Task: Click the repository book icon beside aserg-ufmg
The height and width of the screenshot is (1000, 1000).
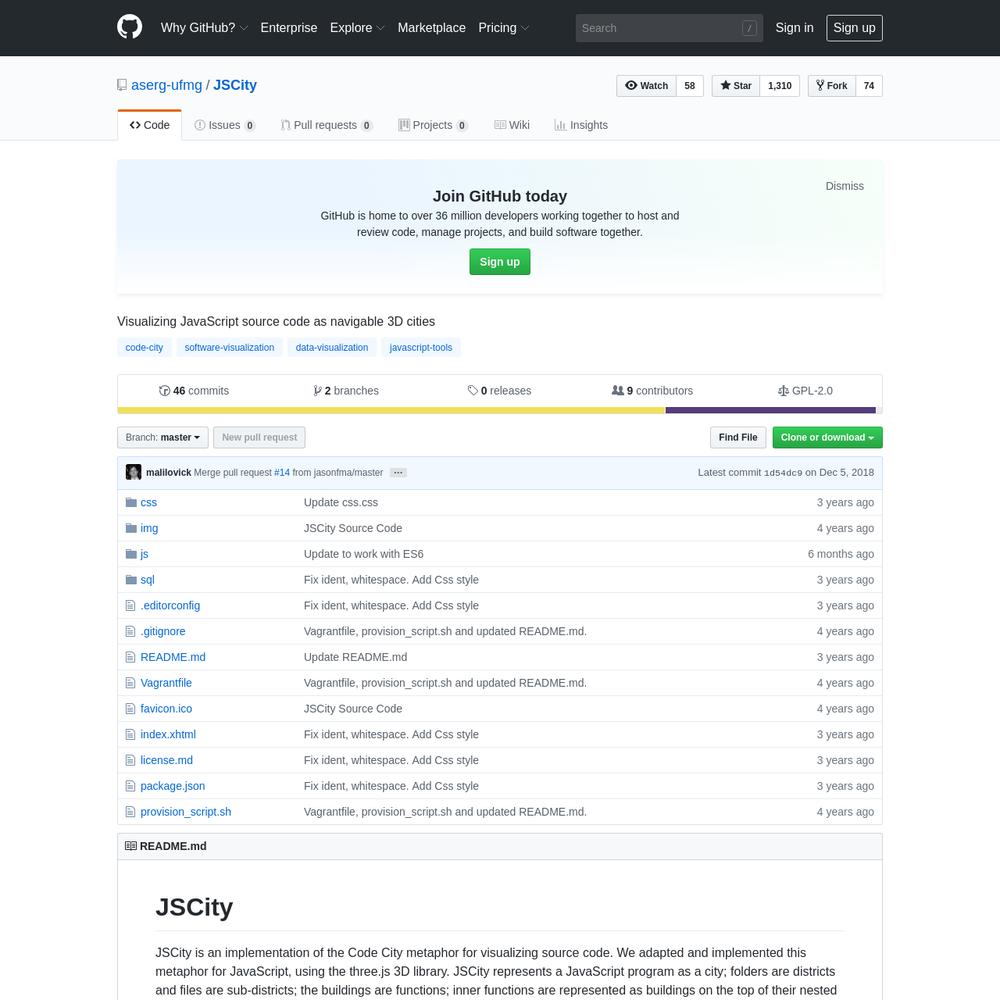Action: pos(122,85)
